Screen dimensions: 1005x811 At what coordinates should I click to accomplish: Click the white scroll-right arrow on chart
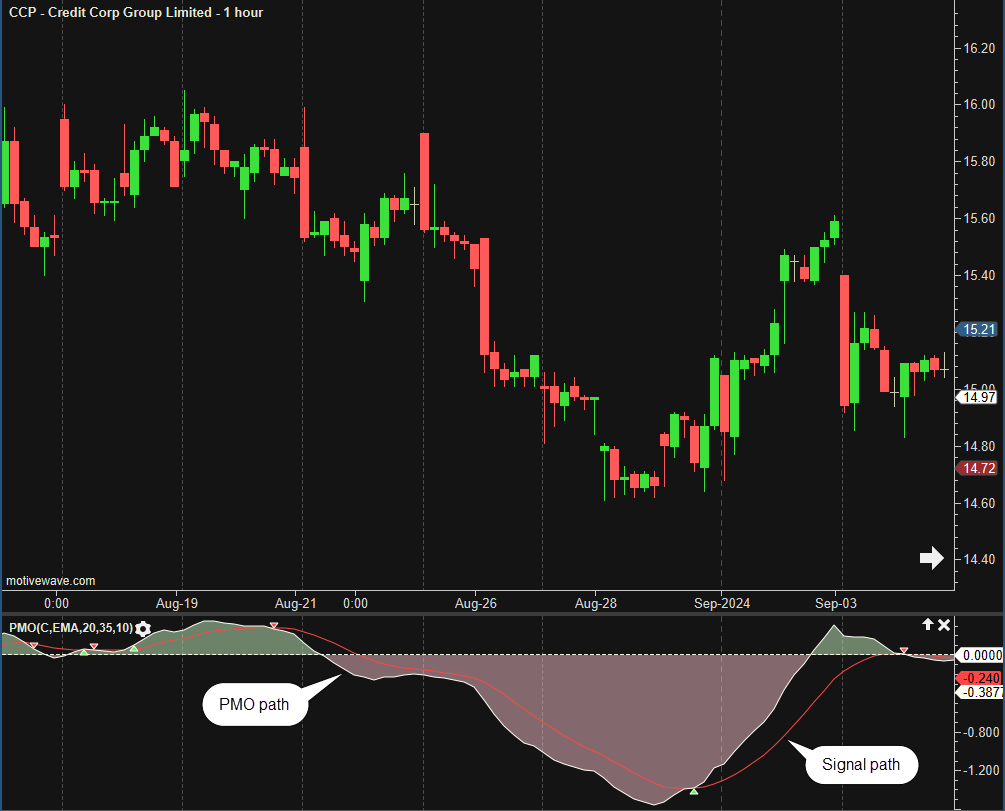pos(931,558)
